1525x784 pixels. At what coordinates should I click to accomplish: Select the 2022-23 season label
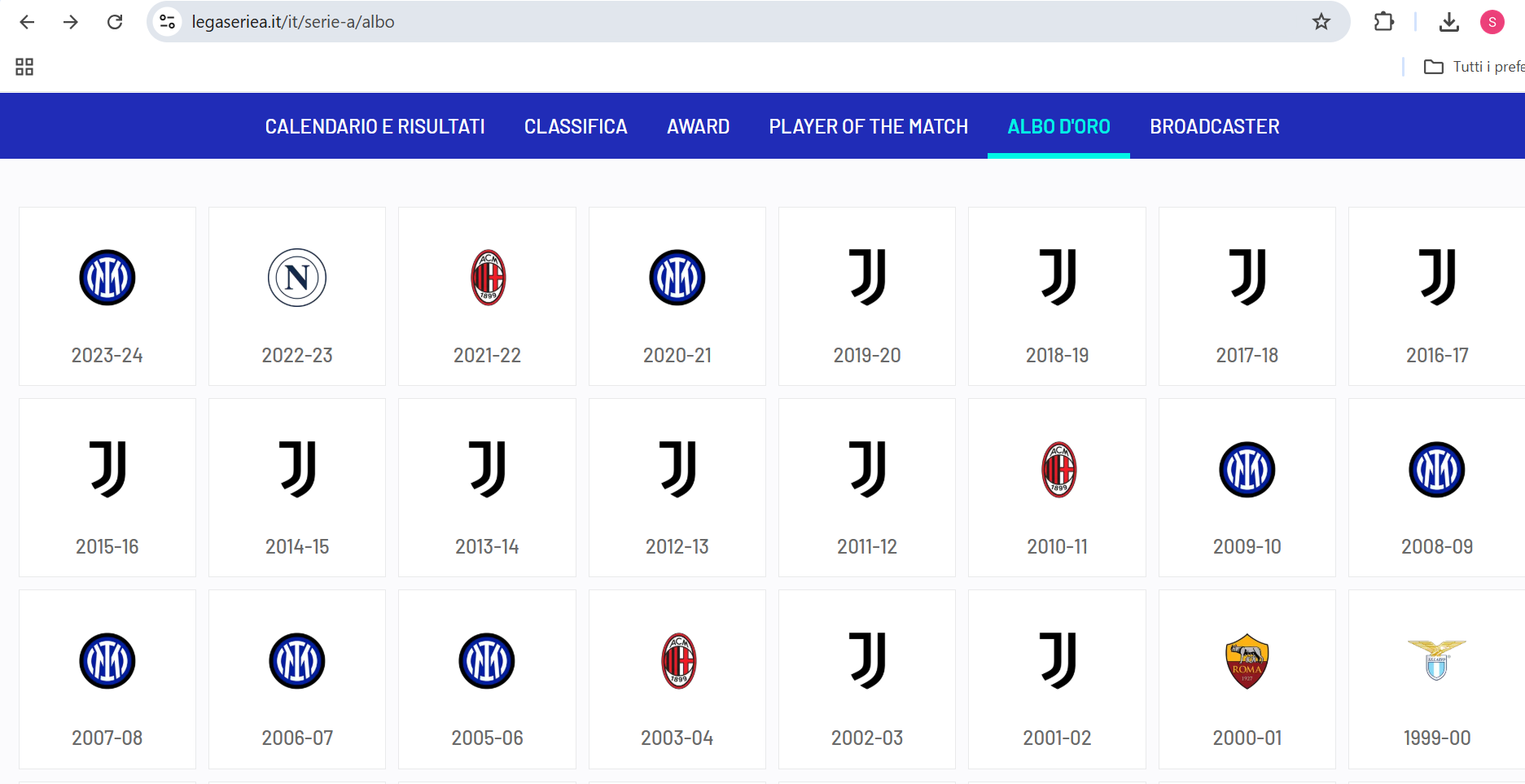[x=297, y=355]
